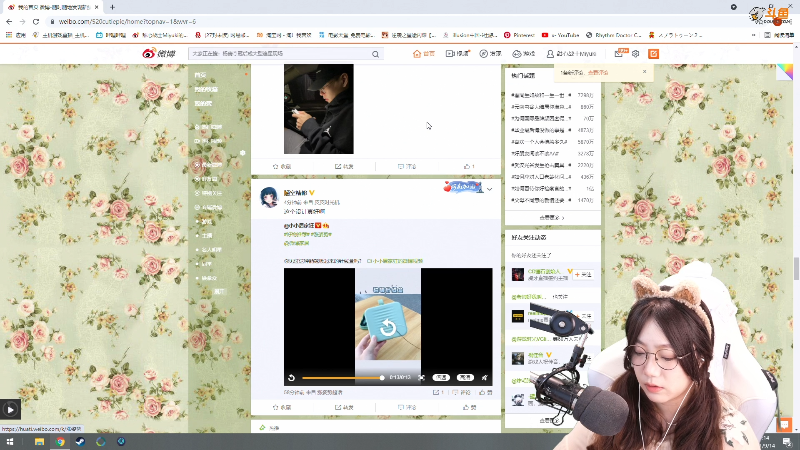Viewport: 800px width, 450px height.
Task: Open the orange chat icon at bottom-right
Action: click(784, 424)
